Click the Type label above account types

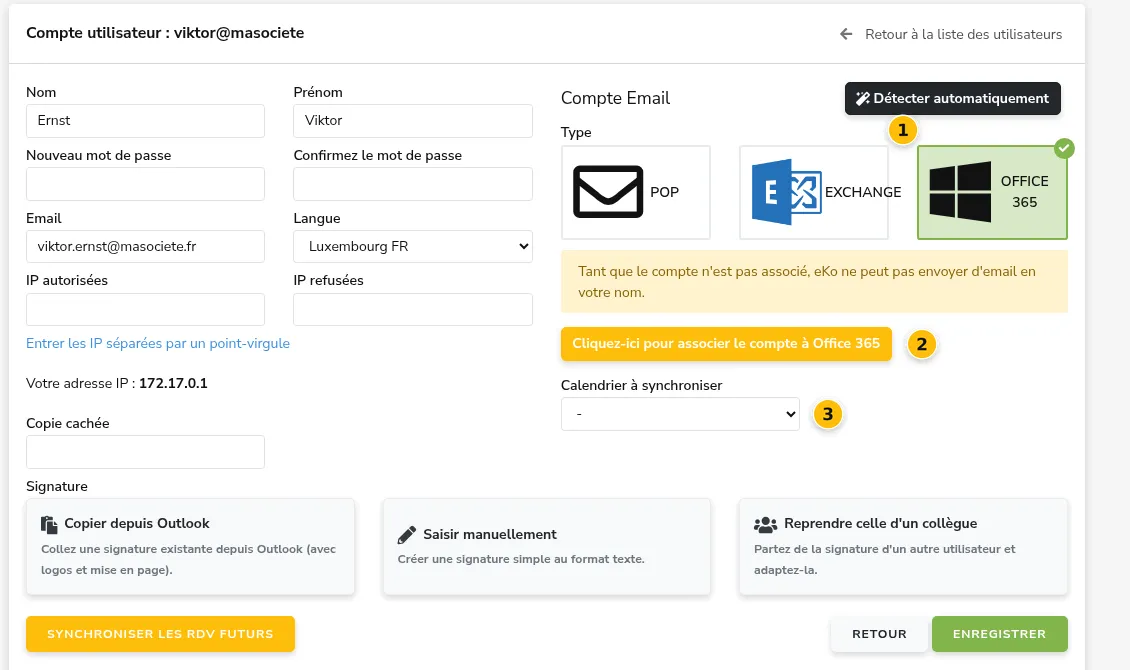(x=576, y=133)
